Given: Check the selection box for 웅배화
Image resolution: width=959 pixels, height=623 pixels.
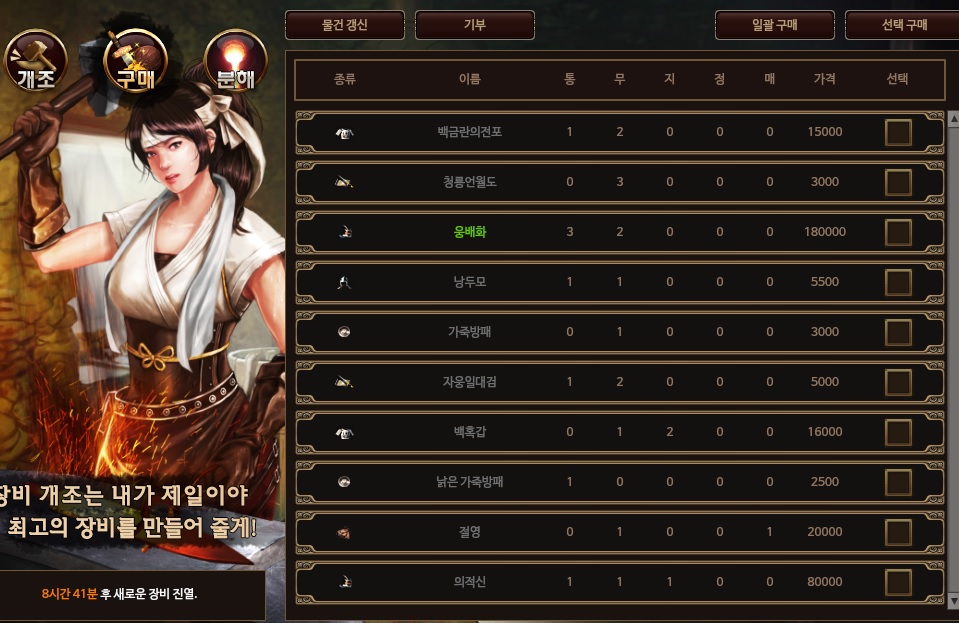Looking at the screenshot, I should (898, 232).
